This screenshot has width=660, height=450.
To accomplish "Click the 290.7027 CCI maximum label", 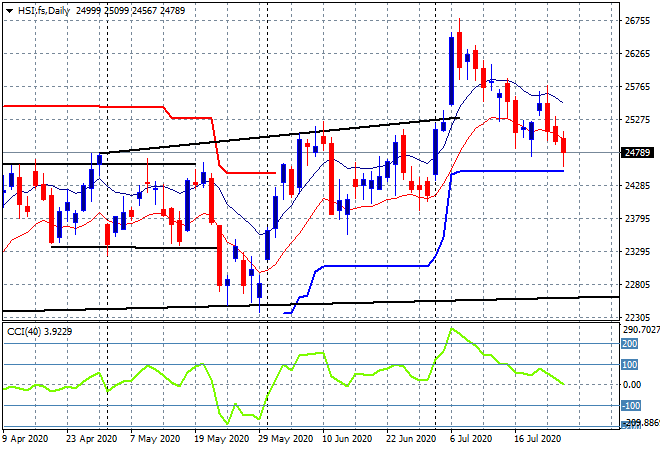I will click(641, 330).
